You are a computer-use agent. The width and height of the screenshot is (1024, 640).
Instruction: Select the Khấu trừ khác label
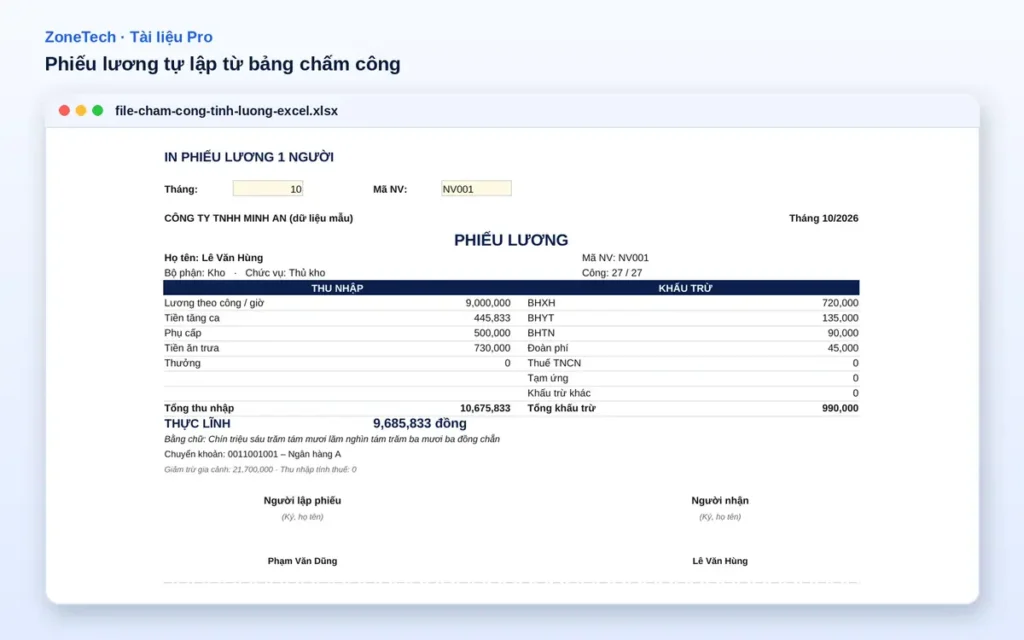pos(559,393)
